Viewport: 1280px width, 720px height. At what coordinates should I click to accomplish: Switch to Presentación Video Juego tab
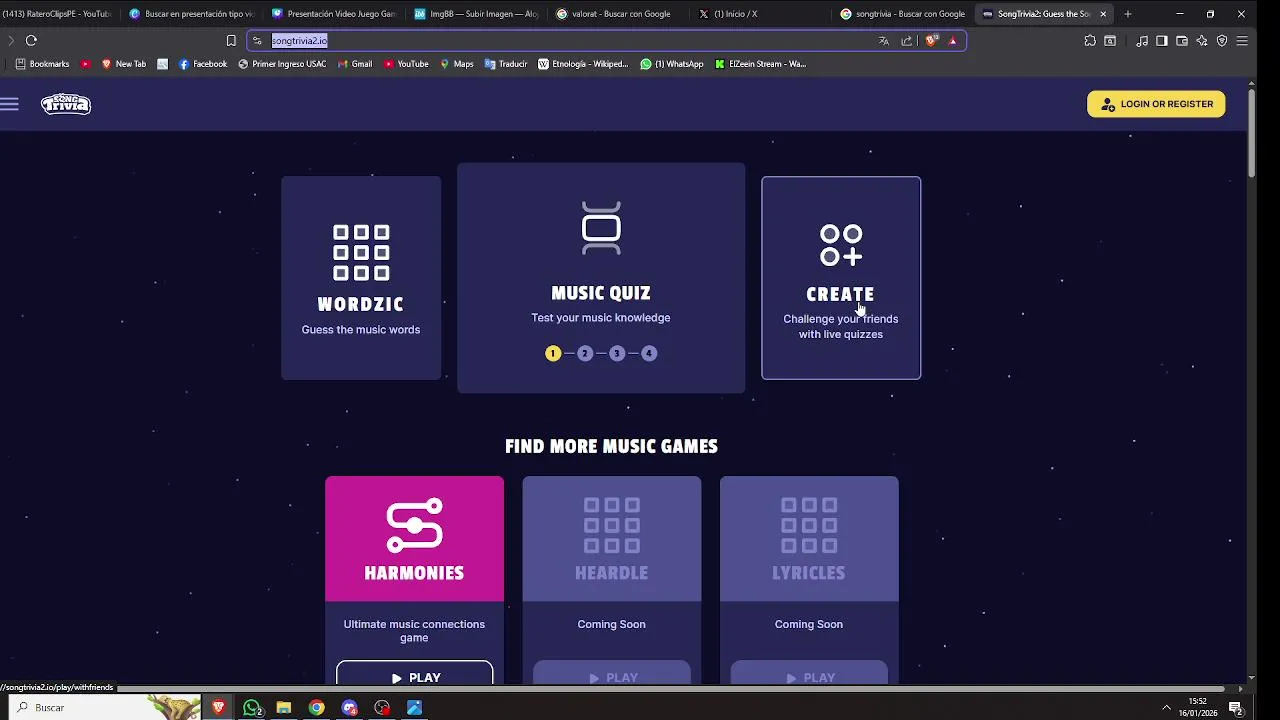335,14
